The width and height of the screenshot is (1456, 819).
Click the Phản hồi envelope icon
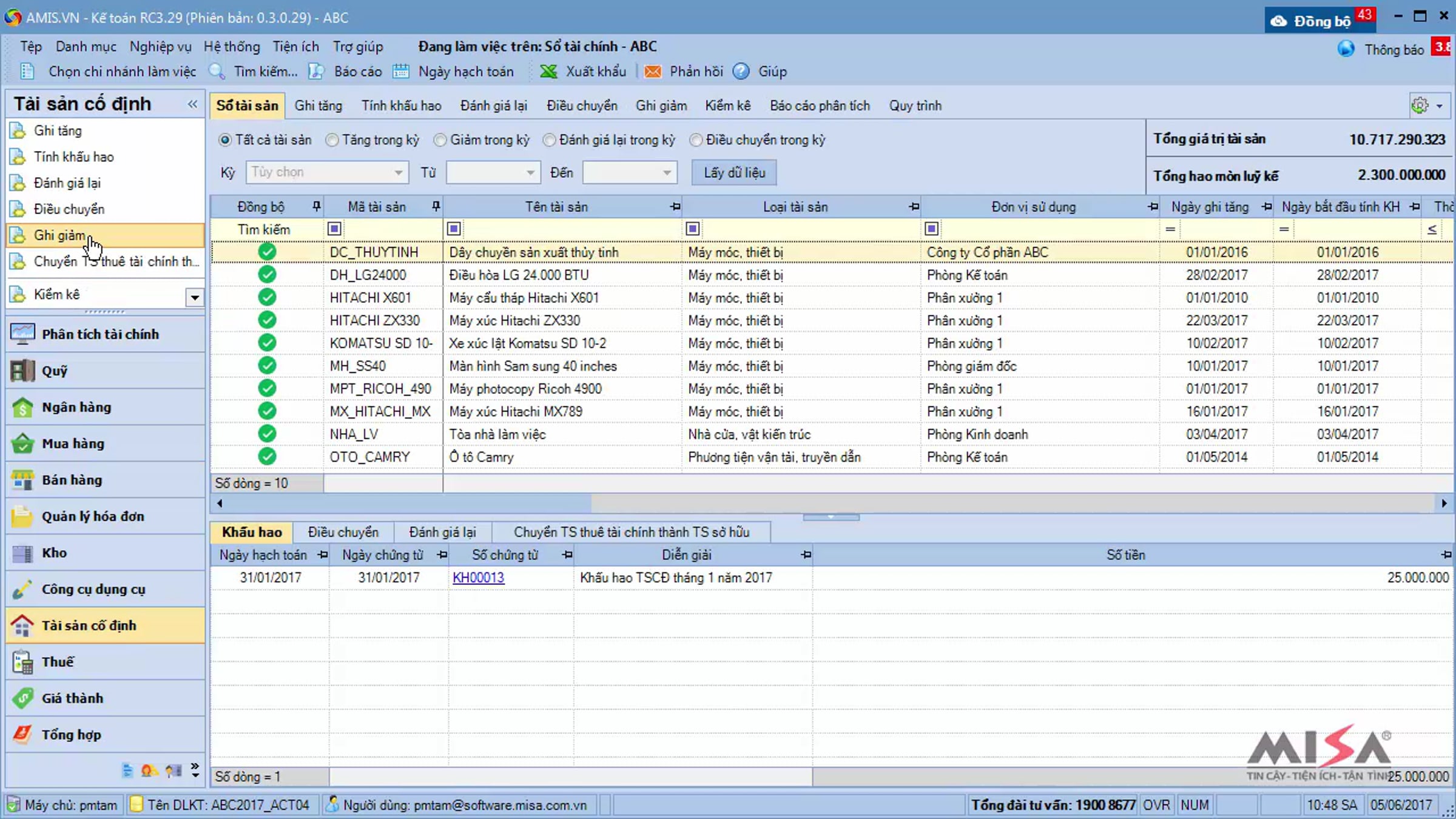tap(653, 72)
